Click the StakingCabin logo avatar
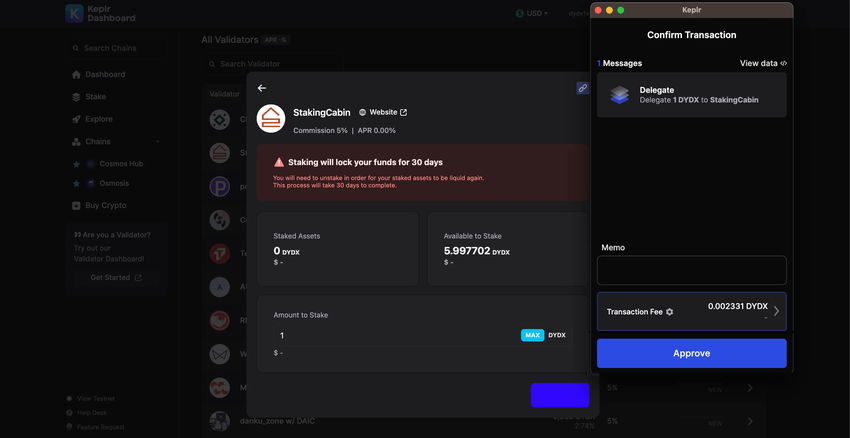850x438 pixels. (x=271, y=119)
